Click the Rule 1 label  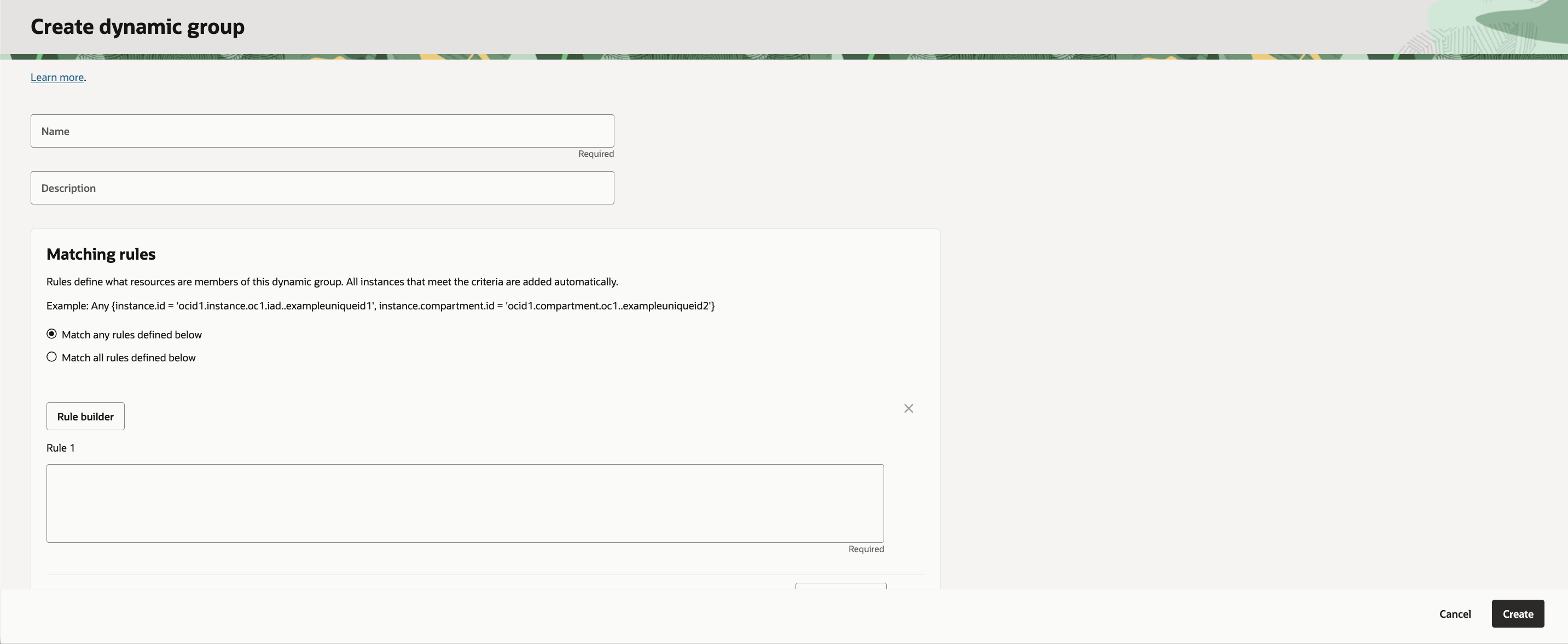(x=60, y=448)
